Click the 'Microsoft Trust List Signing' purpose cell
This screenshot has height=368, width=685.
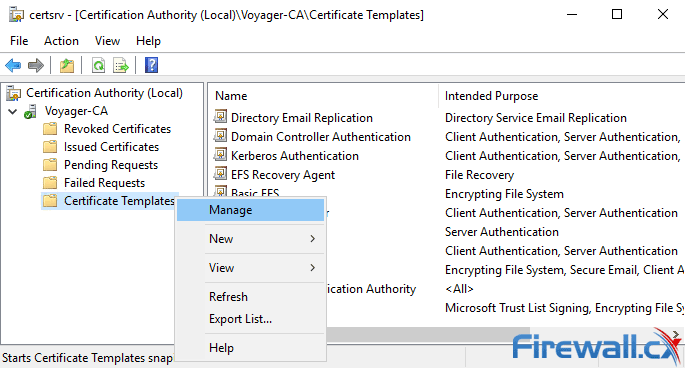(x=564, y=308)
